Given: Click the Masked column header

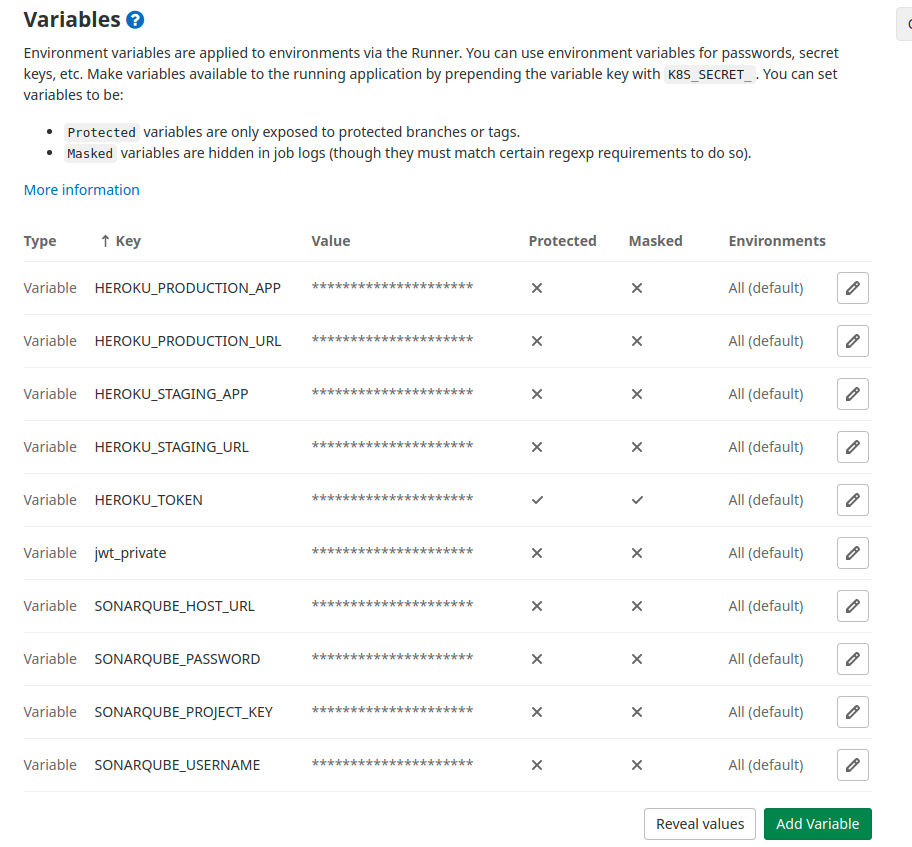Looking at the screenshot, I should point(656,241).
